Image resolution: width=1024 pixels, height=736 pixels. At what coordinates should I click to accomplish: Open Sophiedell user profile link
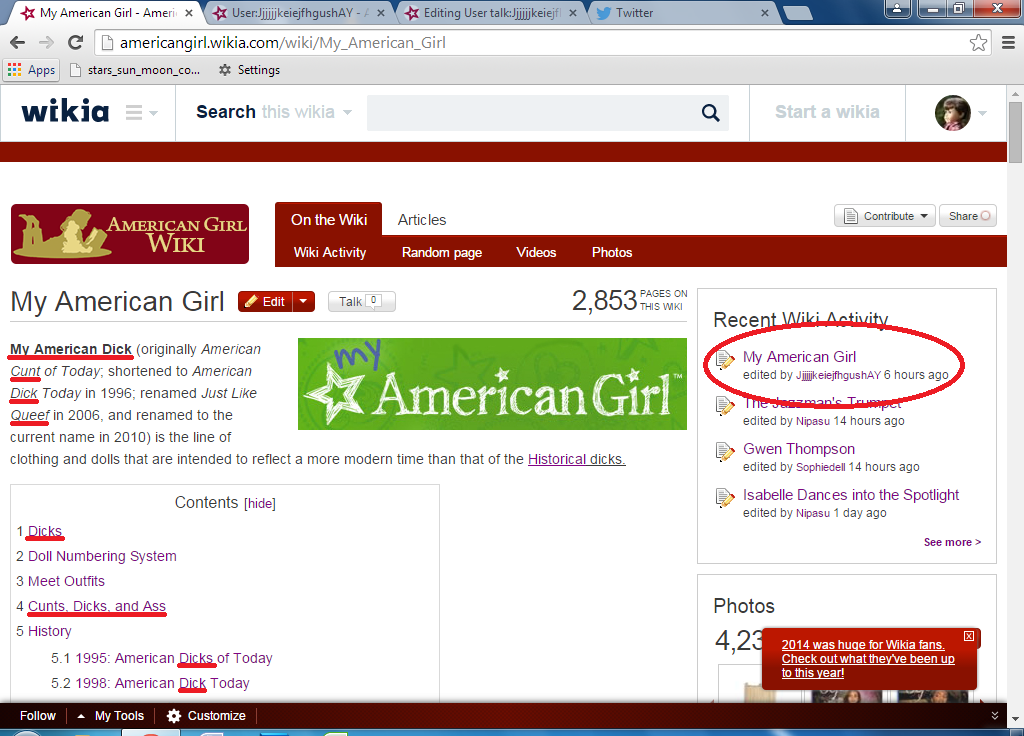(820, 467)
